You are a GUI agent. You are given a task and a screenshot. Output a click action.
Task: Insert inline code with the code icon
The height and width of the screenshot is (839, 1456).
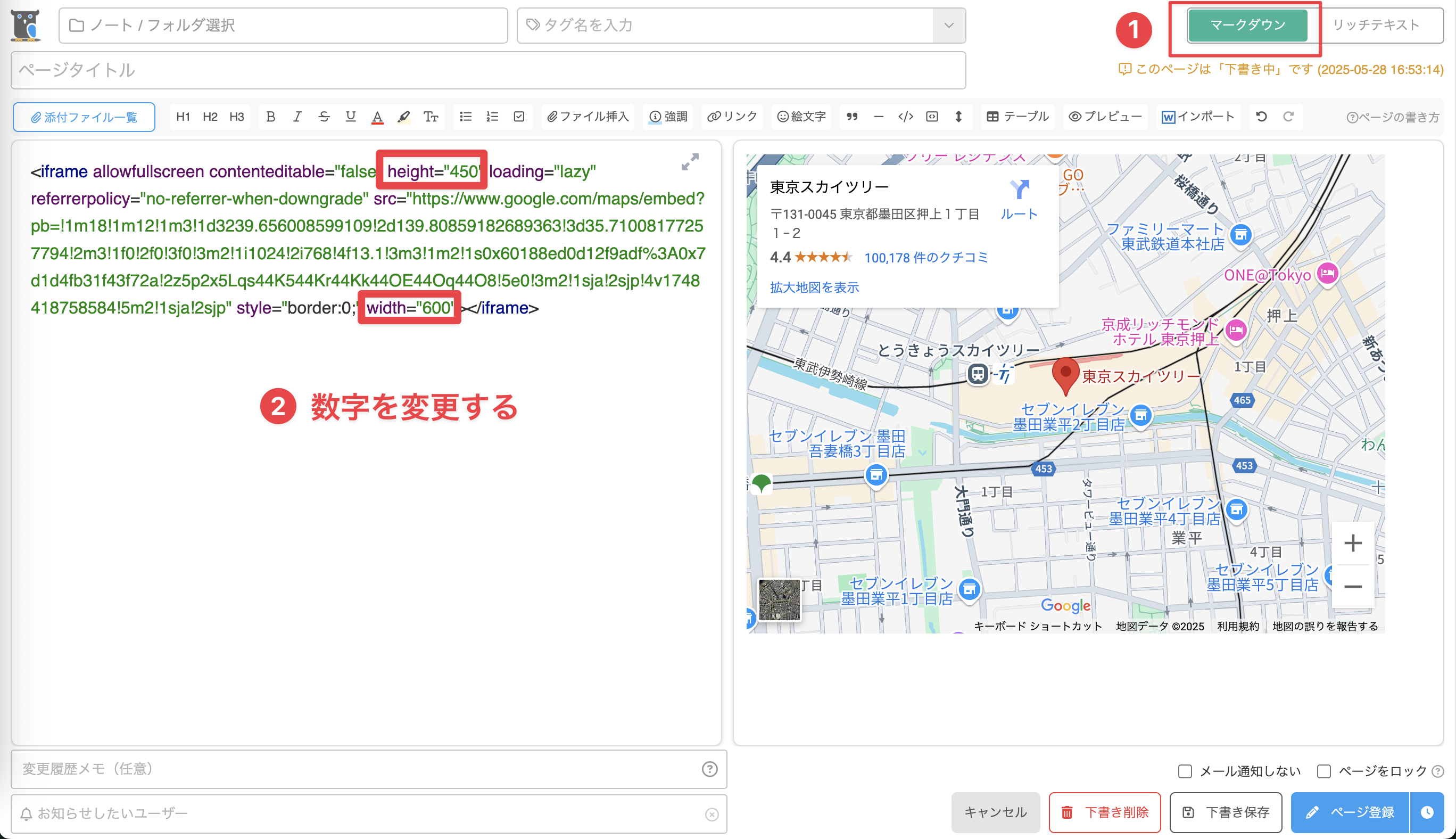point(905,117)
